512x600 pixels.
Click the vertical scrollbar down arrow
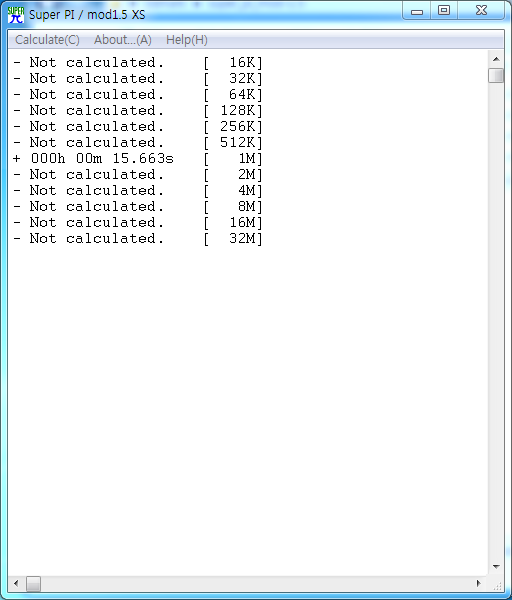click(496, 566)
